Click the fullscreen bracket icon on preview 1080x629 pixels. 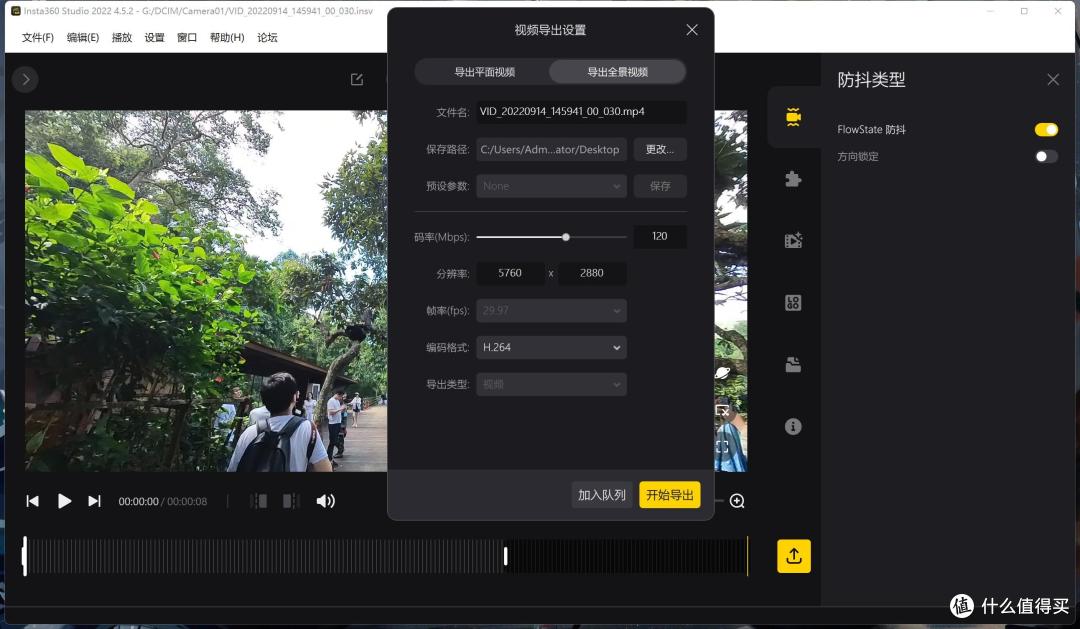point(722,446)
